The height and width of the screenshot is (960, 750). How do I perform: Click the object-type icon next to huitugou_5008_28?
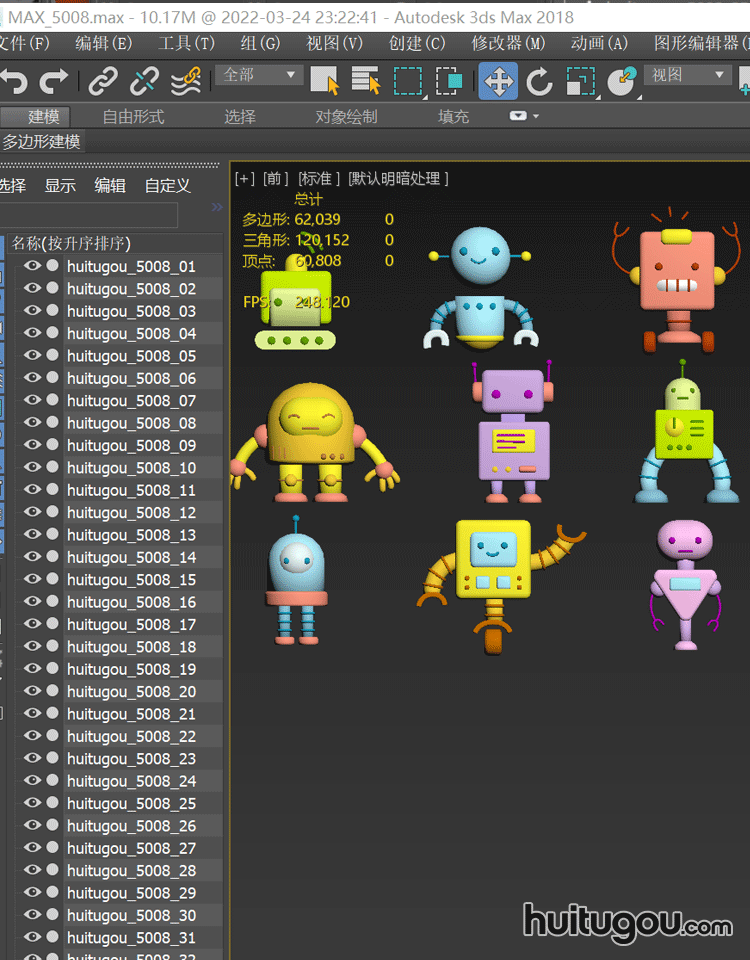pyautogui.click(x=53, y=869)
